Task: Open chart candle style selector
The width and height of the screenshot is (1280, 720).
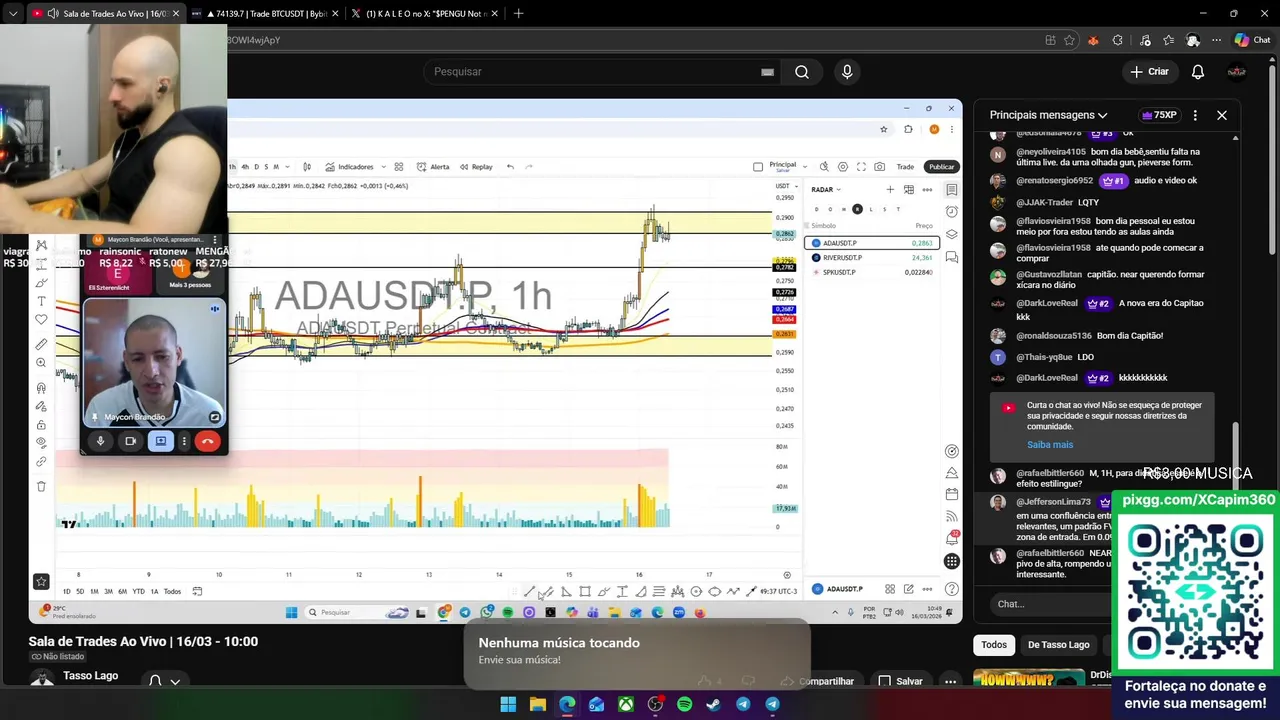Action: 307,167
